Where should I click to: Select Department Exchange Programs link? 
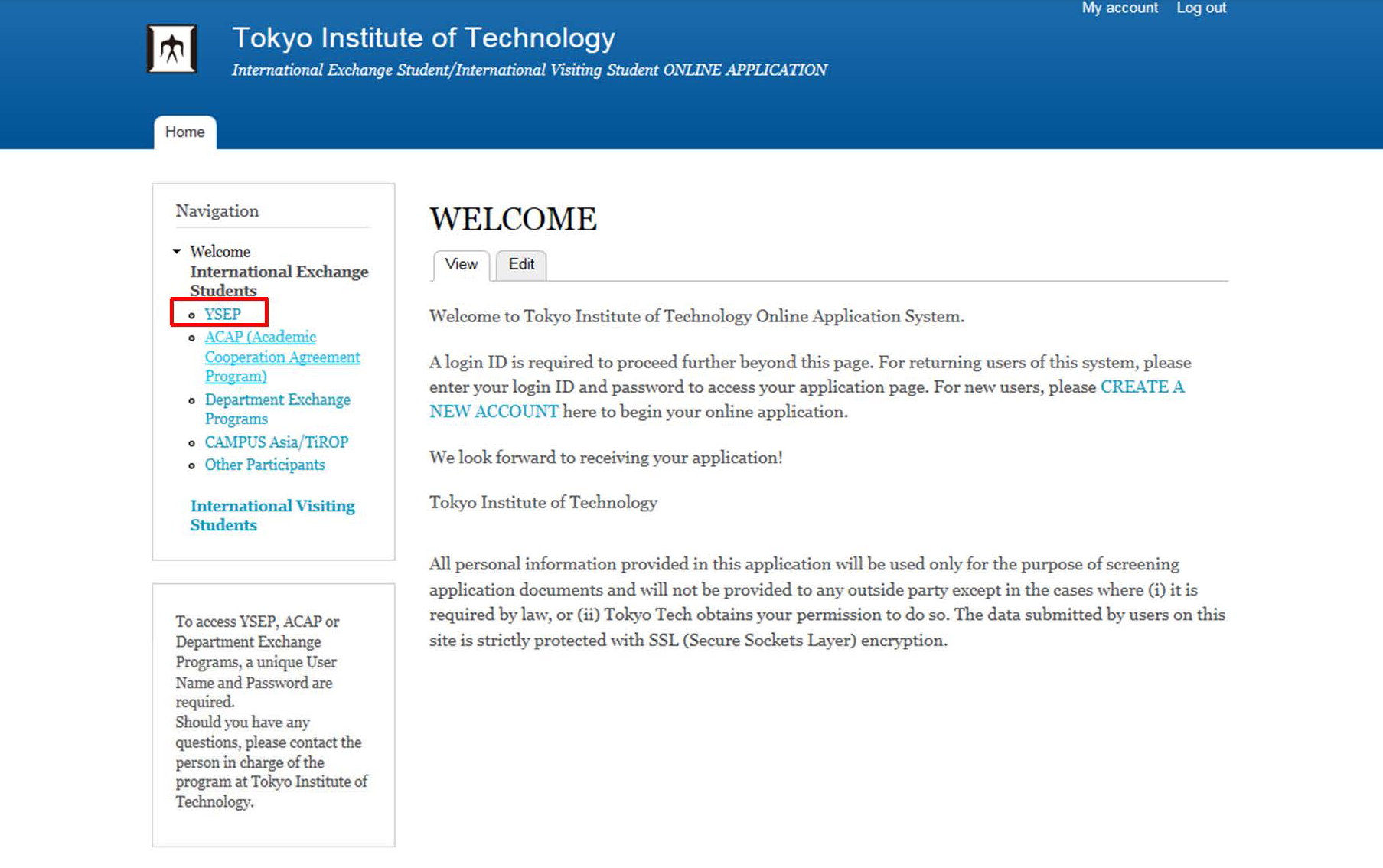coord(277,409)
